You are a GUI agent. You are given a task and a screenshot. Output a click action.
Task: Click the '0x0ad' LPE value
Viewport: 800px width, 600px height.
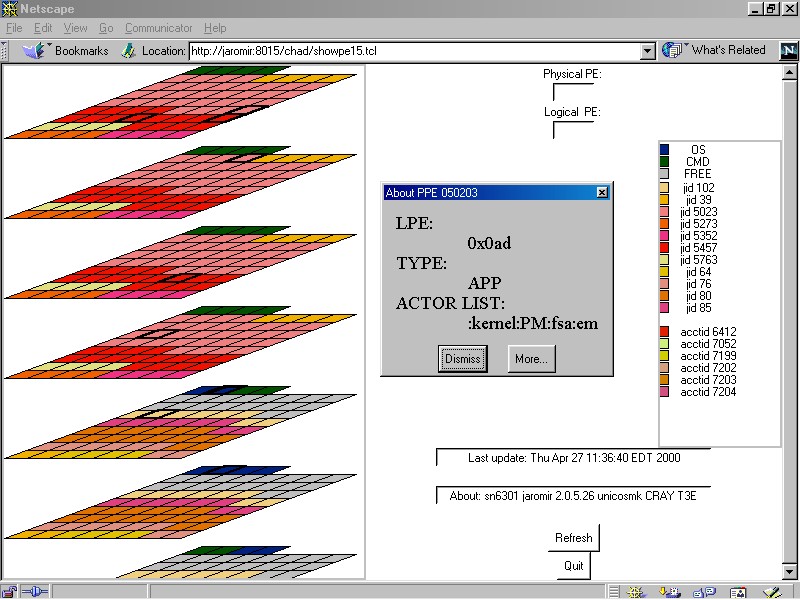[489, 243]
